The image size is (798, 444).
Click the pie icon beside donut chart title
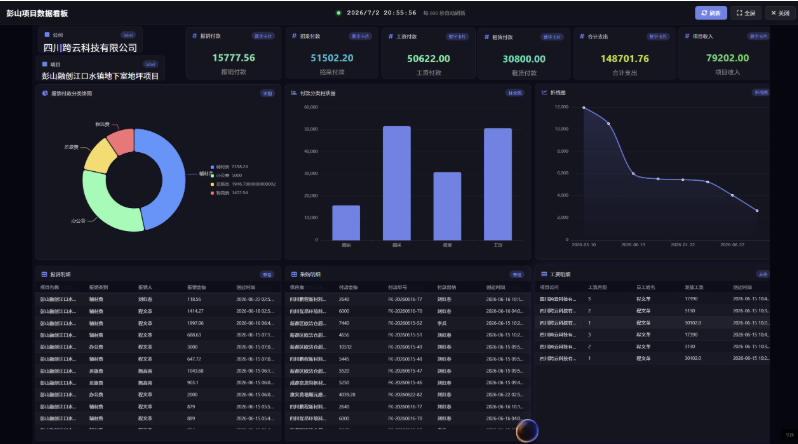click(45, 93)
